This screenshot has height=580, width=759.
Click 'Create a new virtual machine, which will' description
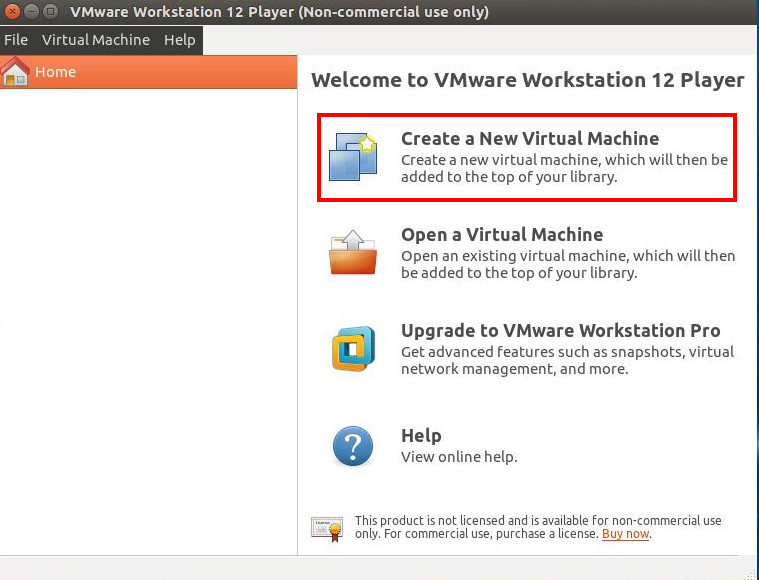pyautogui.click(x=564, y=168)
